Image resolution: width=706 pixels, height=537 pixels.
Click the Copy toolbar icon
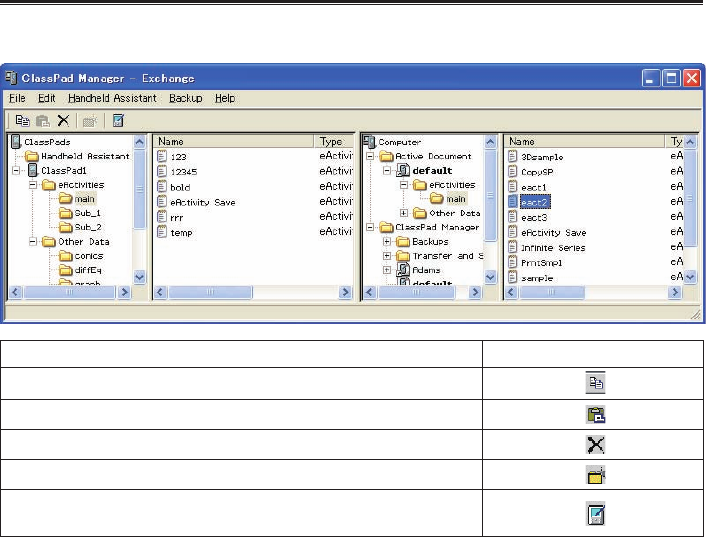coord(23,121)
